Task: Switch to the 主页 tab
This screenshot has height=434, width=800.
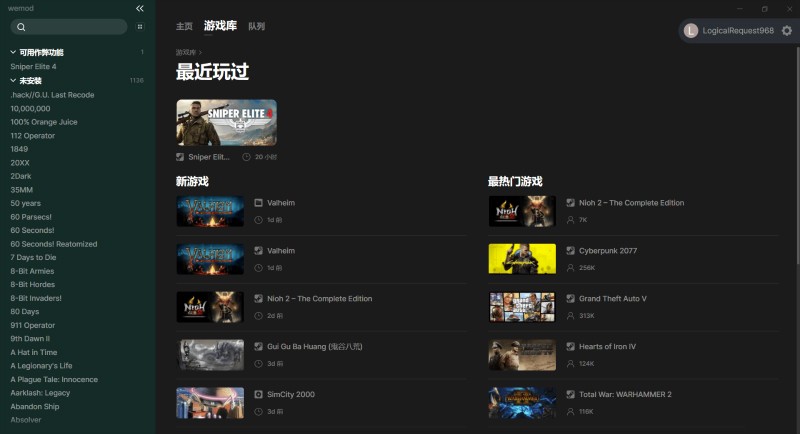Action: coord(184,27)
